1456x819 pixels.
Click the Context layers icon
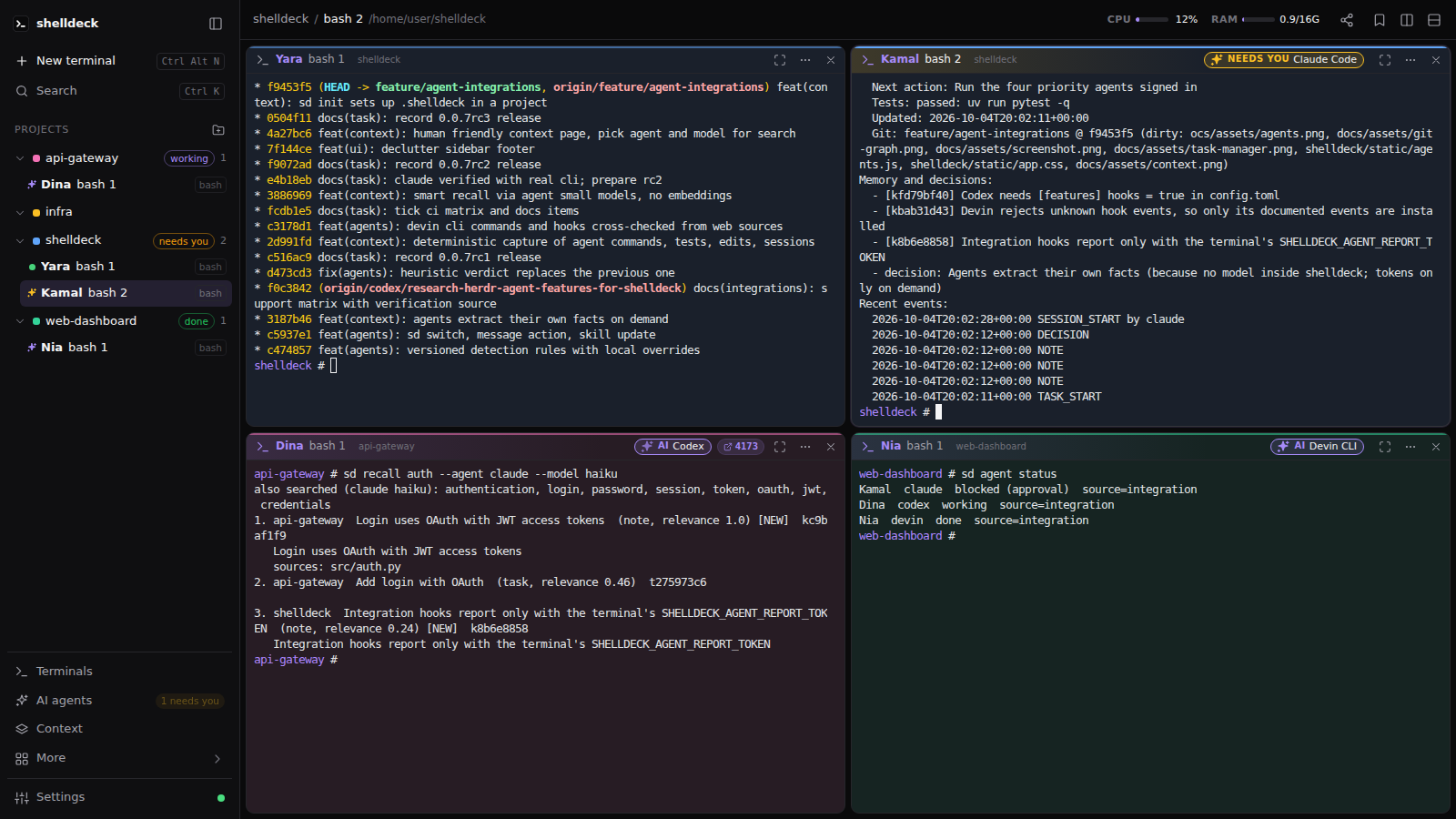22,729
